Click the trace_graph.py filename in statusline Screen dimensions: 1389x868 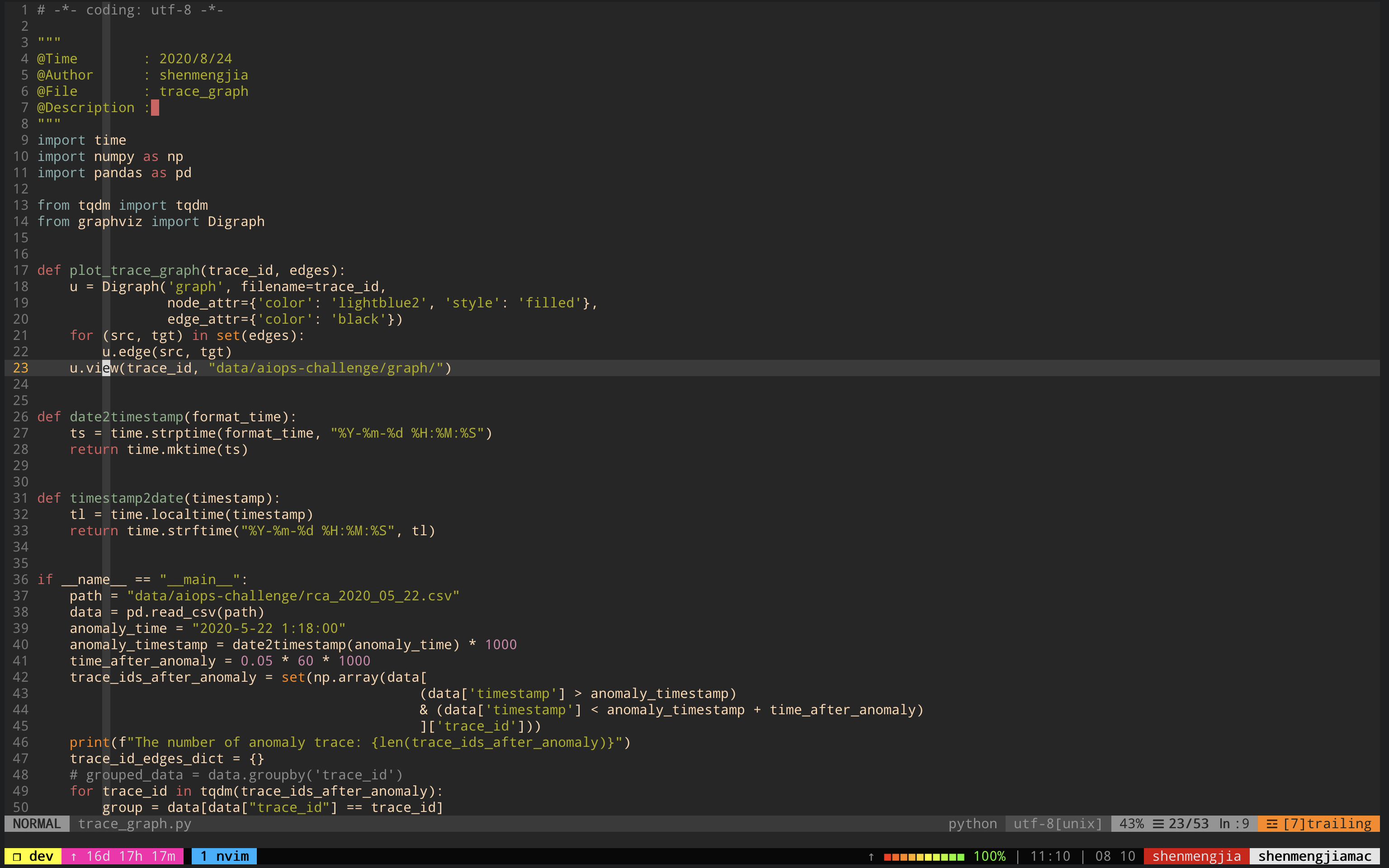pos(134,824)
